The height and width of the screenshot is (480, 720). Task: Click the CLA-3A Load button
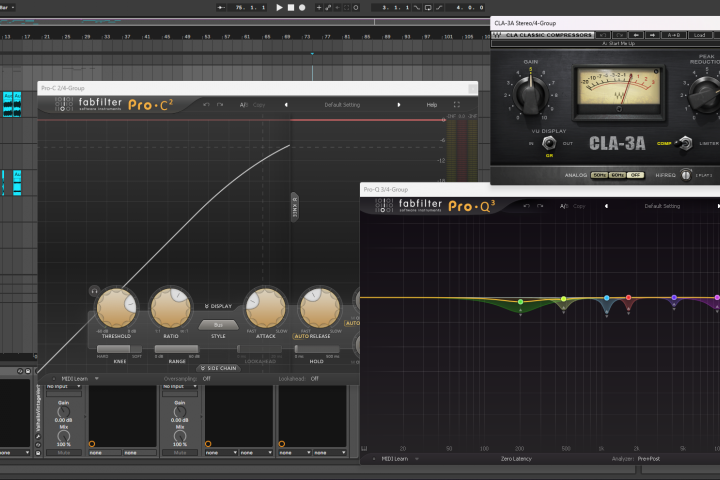pyautogui.click(x=699, y=35)
